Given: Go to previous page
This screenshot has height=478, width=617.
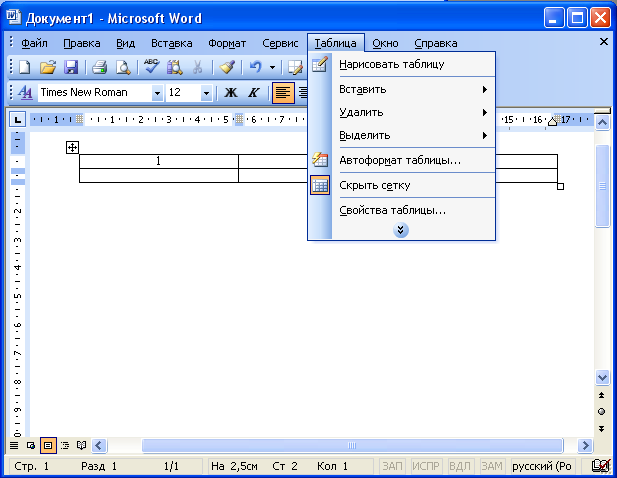Looking at the screenshot, I should pyautogui.click(x=602, y=395).
